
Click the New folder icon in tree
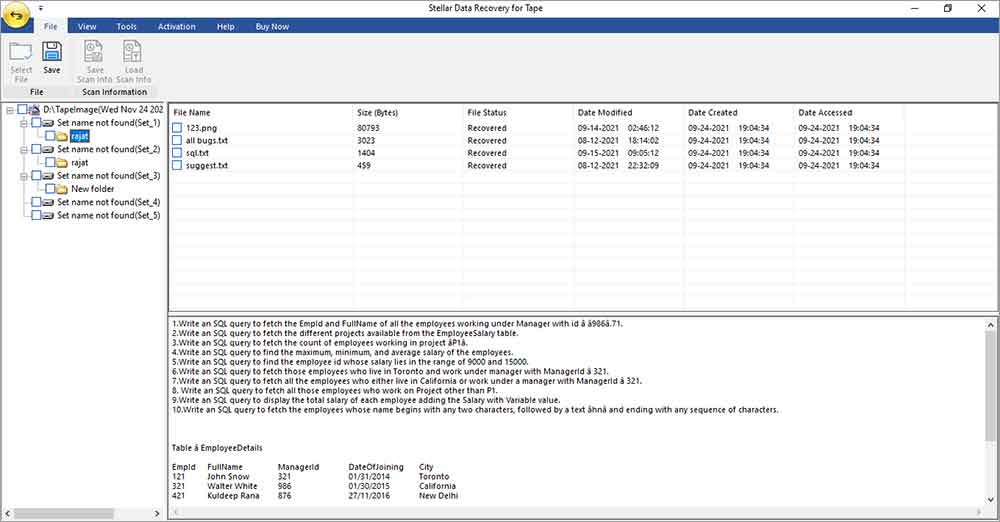click(61, 189)
